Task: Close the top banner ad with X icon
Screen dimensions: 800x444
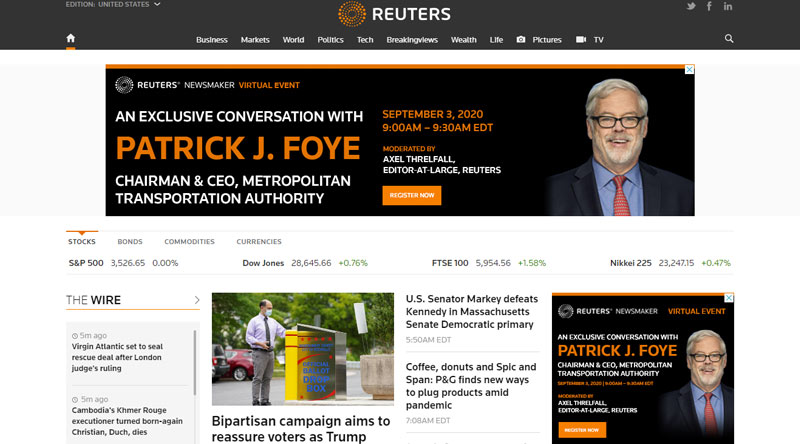Action: coord(689,69)
